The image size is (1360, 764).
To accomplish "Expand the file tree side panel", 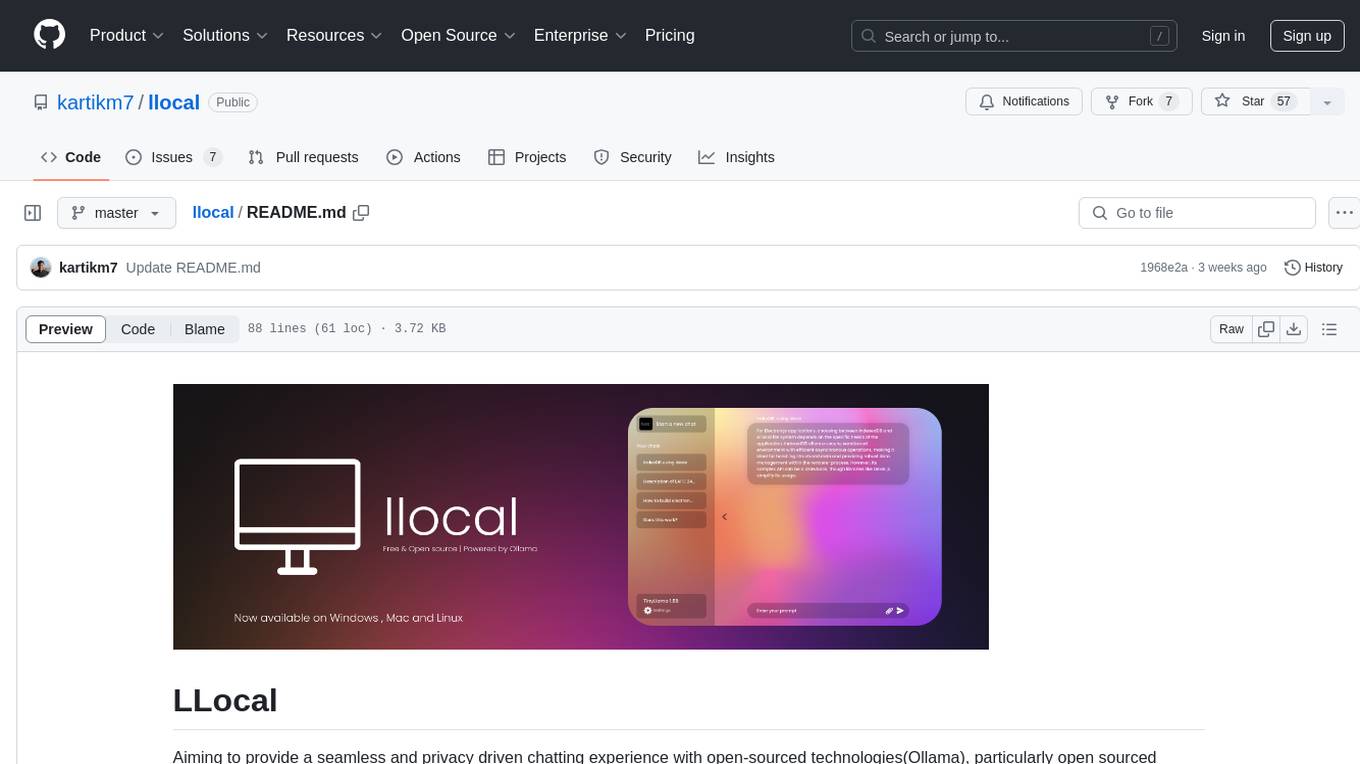I will [x=33, y=213].
